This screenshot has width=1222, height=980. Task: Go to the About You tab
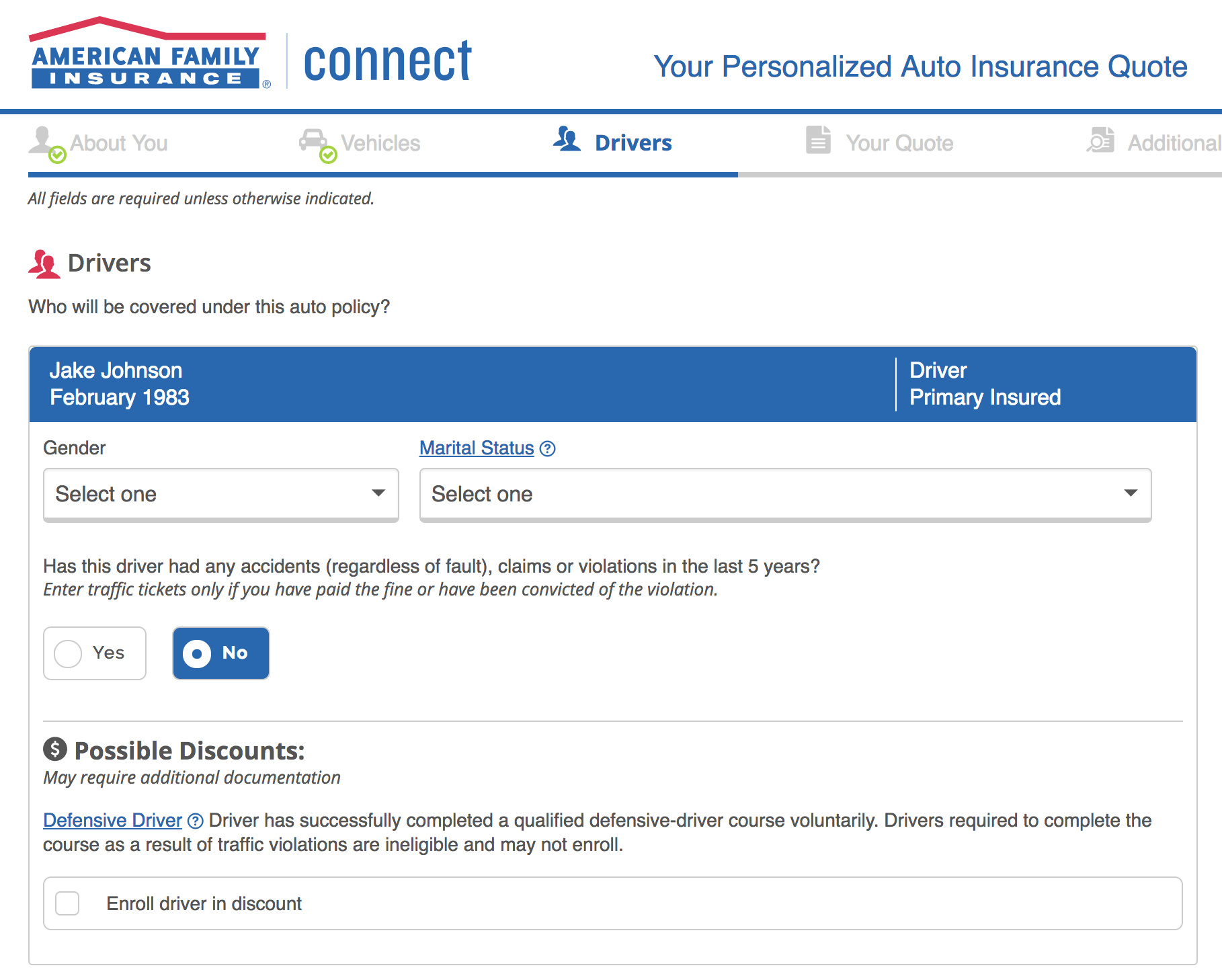click(119, 143)
